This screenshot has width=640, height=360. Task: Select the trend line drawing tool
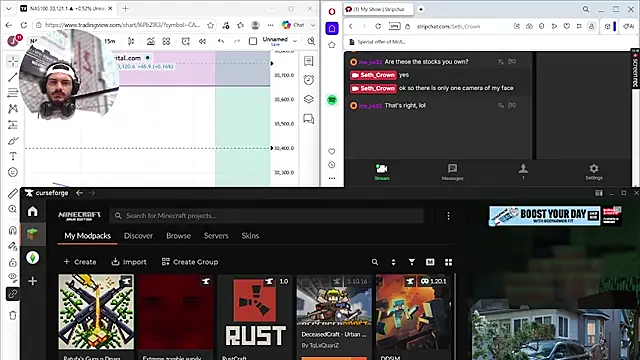point(13,77)
